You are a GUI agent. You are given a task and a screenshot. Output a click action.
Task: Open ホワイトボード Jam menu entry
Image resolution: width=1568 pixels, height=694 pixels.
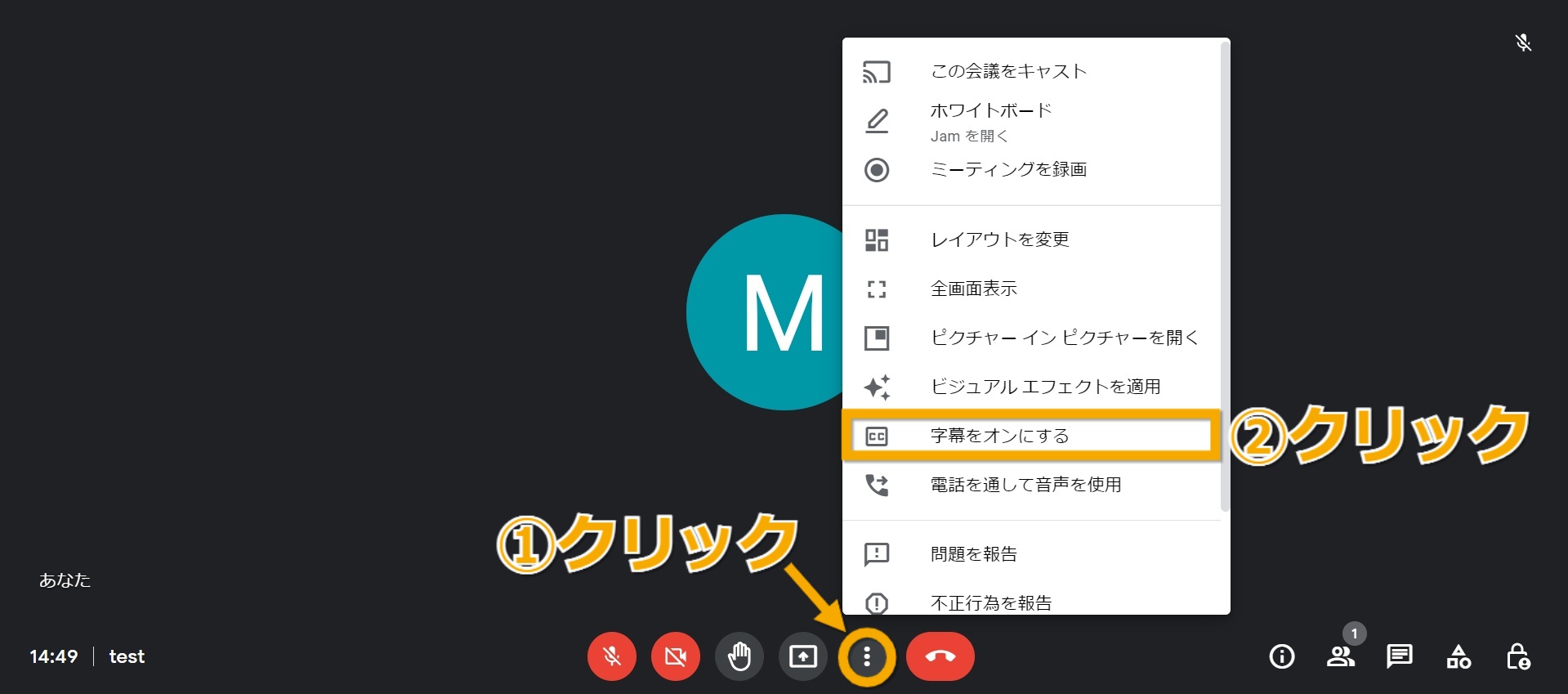coord(1031,121)
